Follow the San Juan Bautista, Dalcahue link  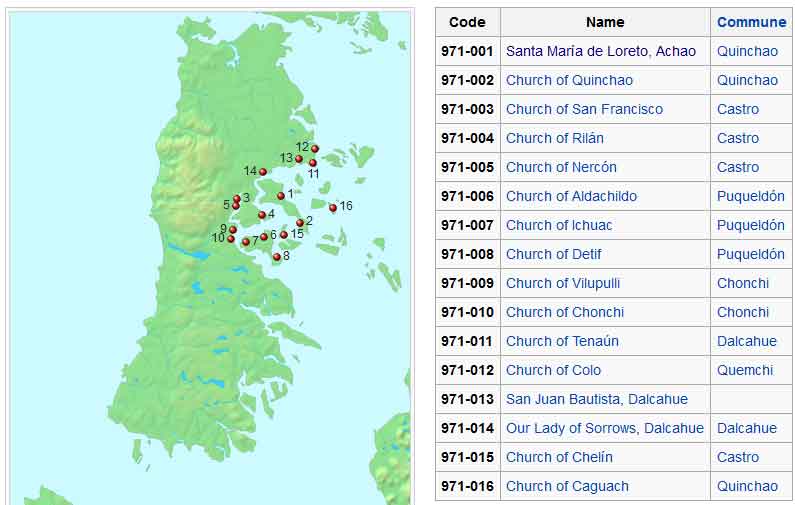click(x=596, y=399)
